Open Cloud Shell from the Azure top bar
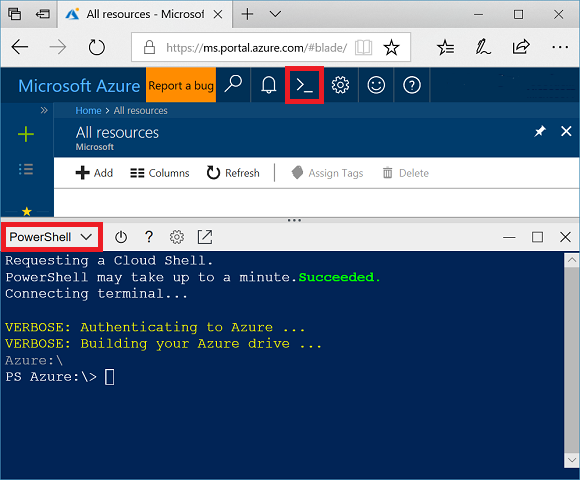The height and width of the screenshot is (480, 580). tap(304, 85)
